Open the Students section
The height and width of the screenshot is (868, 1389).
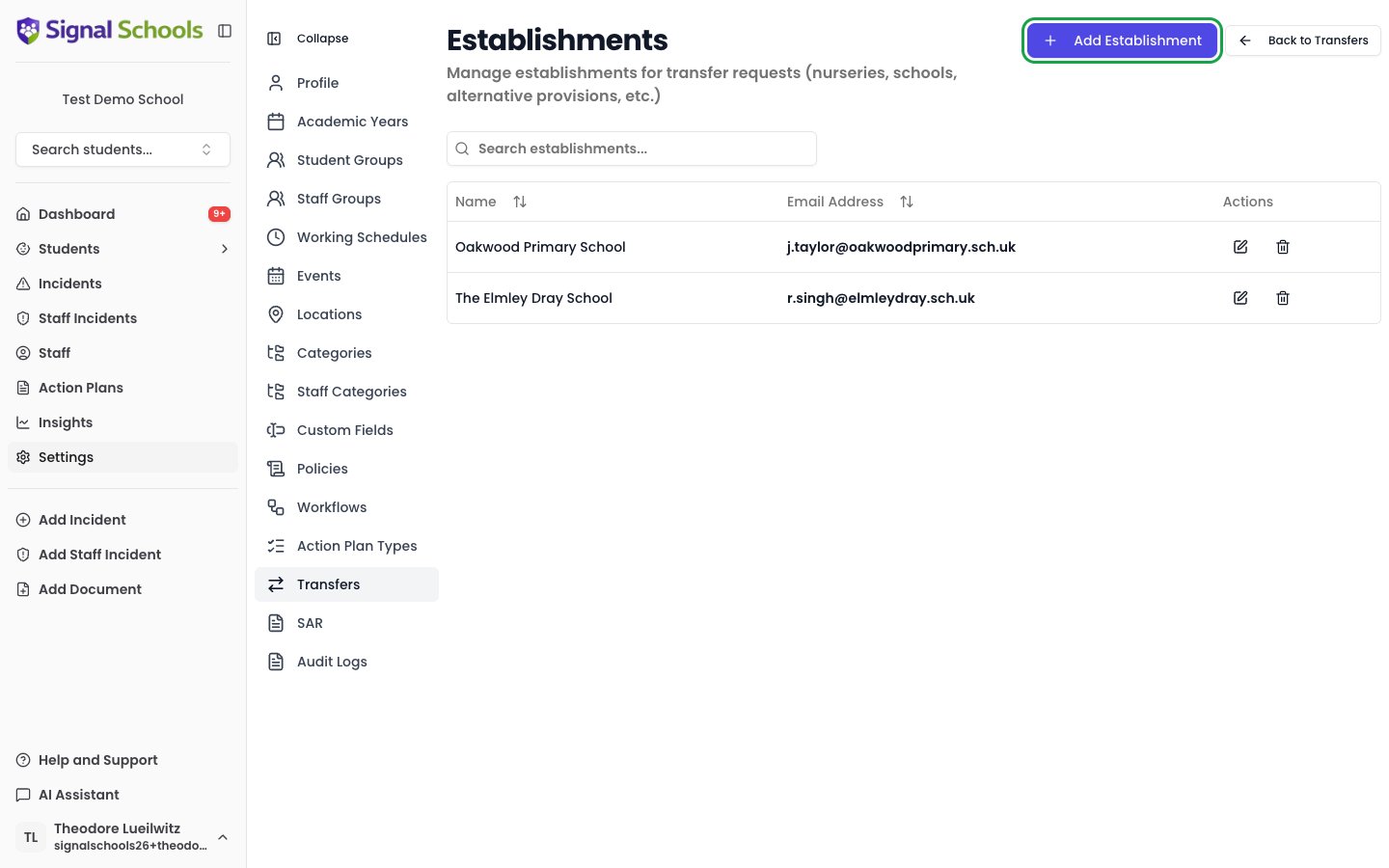click(x=123, y=249)
